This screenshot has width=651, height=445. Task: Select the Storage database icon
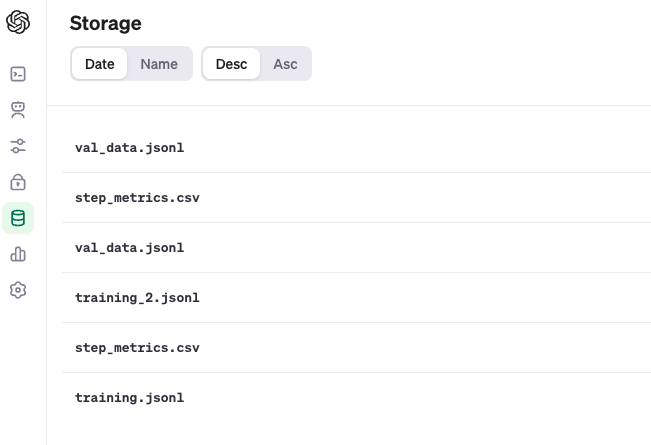pos(18,218)
